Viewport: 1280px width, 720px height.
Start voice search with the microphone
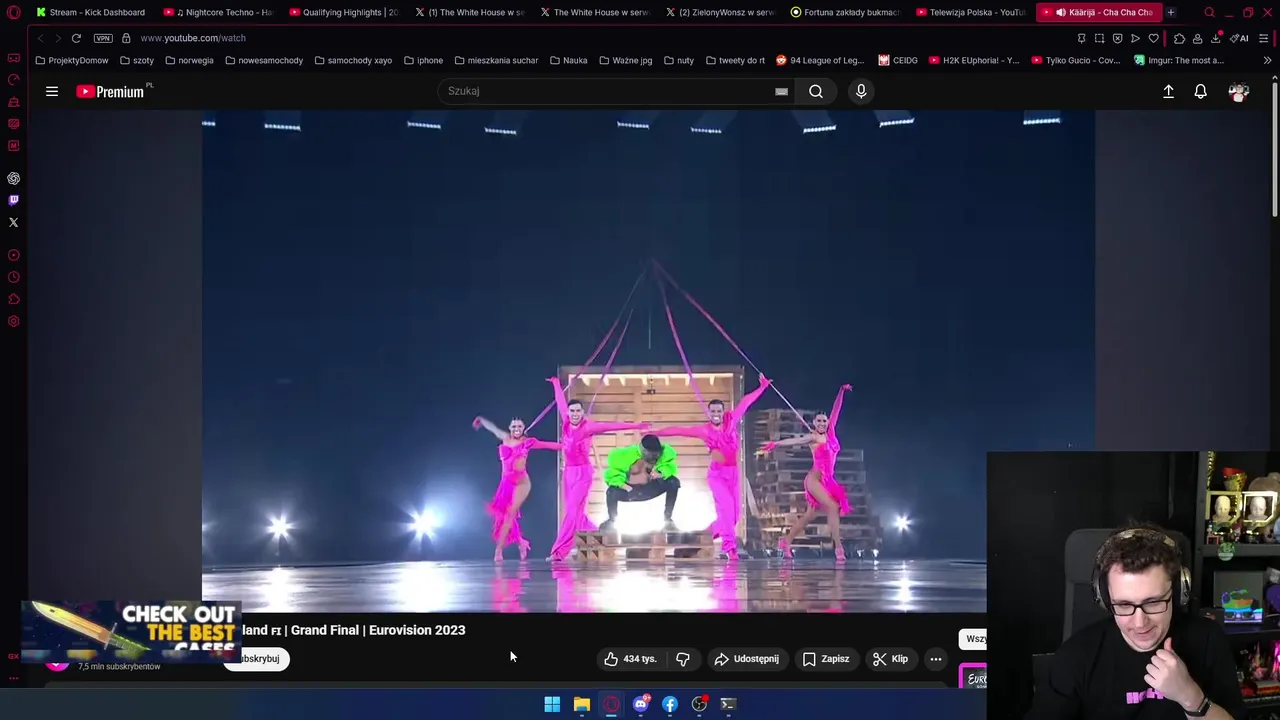[861, 91]
